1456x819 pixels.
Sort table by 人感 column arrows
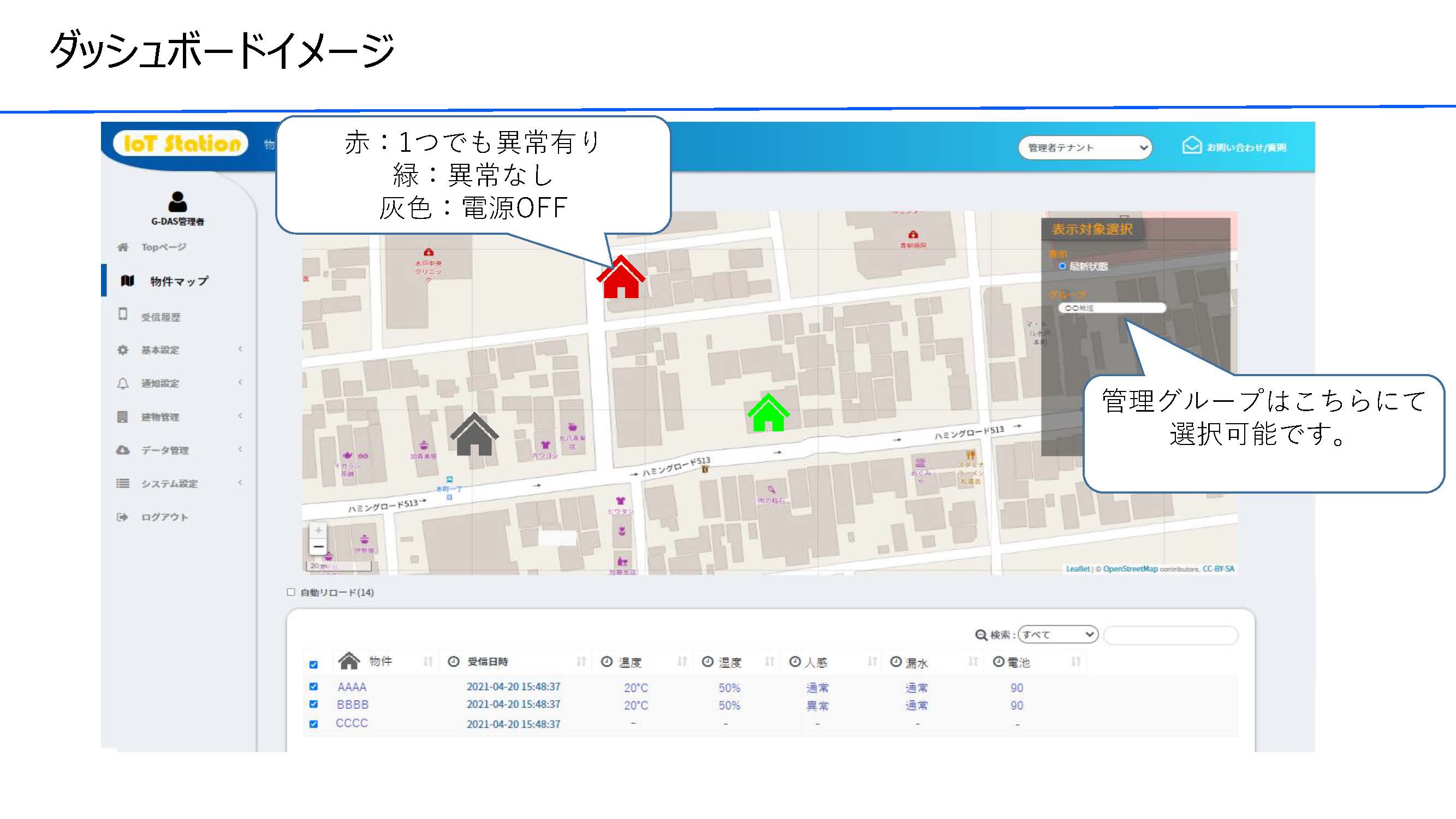click(x=872, y=661)
